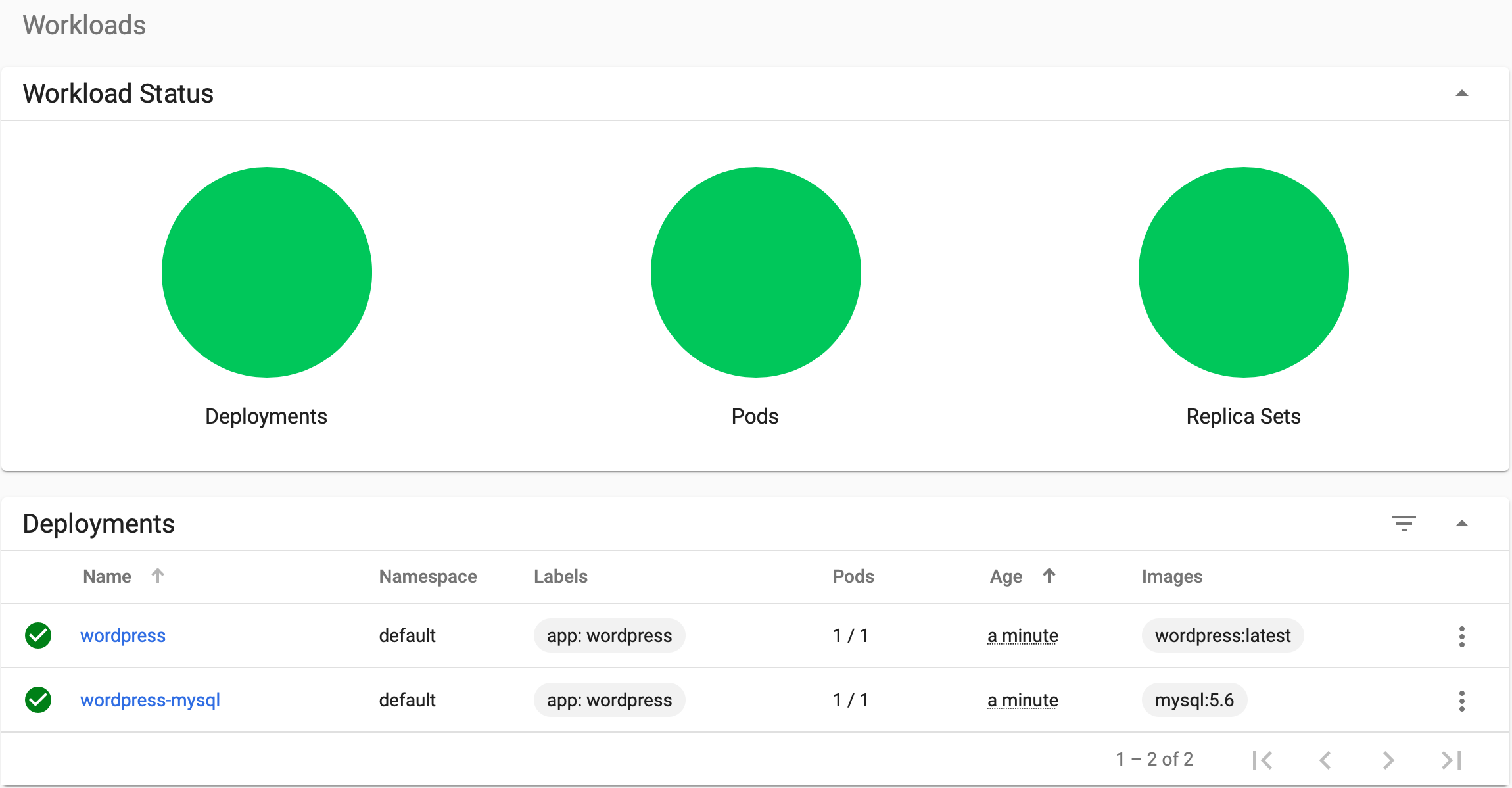Image resolution: width=1512 pixels, height=788 pixels.
Task: Click green status check for wordpress-mysql
Action: pos(38,700)
